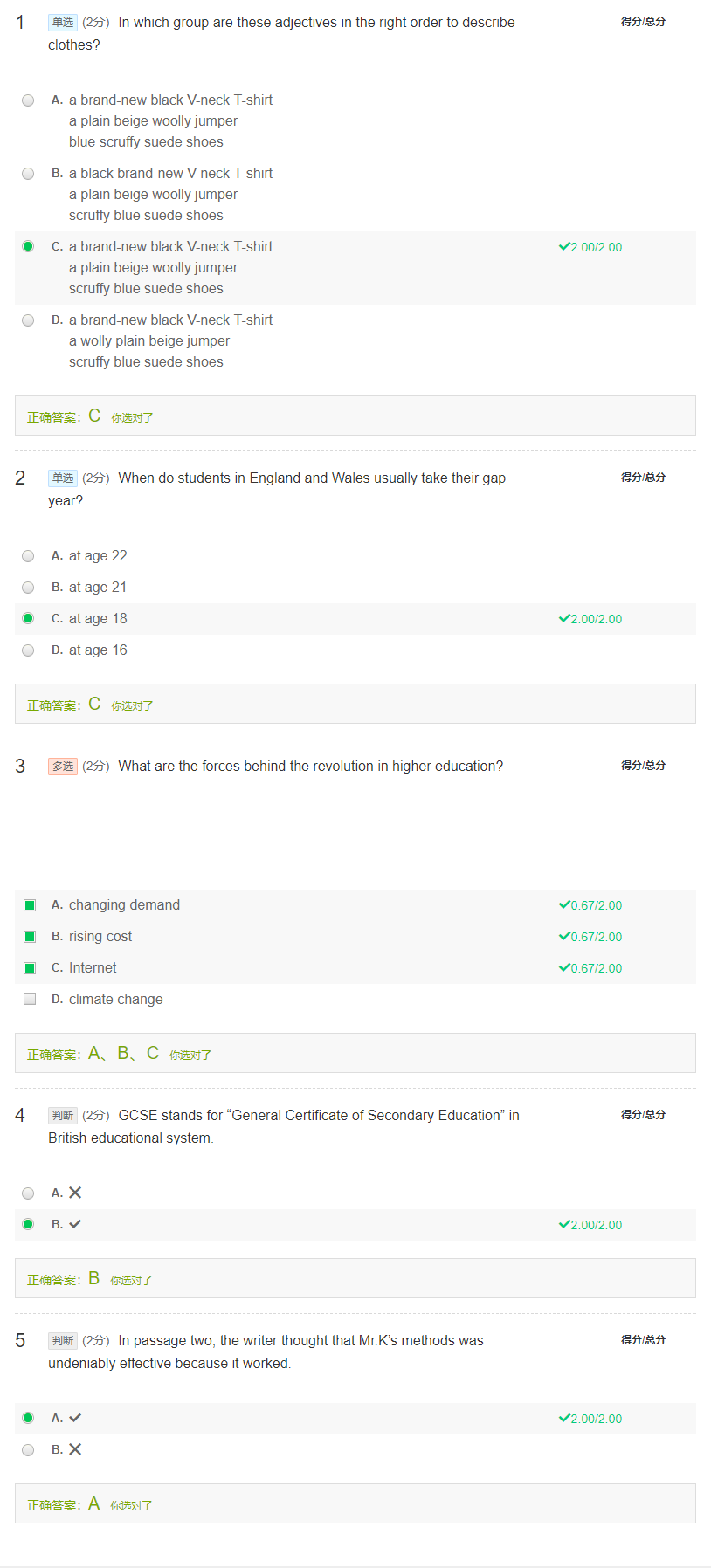This screenshot has width=711, height=1568.
Task: Choose 'at age 16' option
Action: 28,650
